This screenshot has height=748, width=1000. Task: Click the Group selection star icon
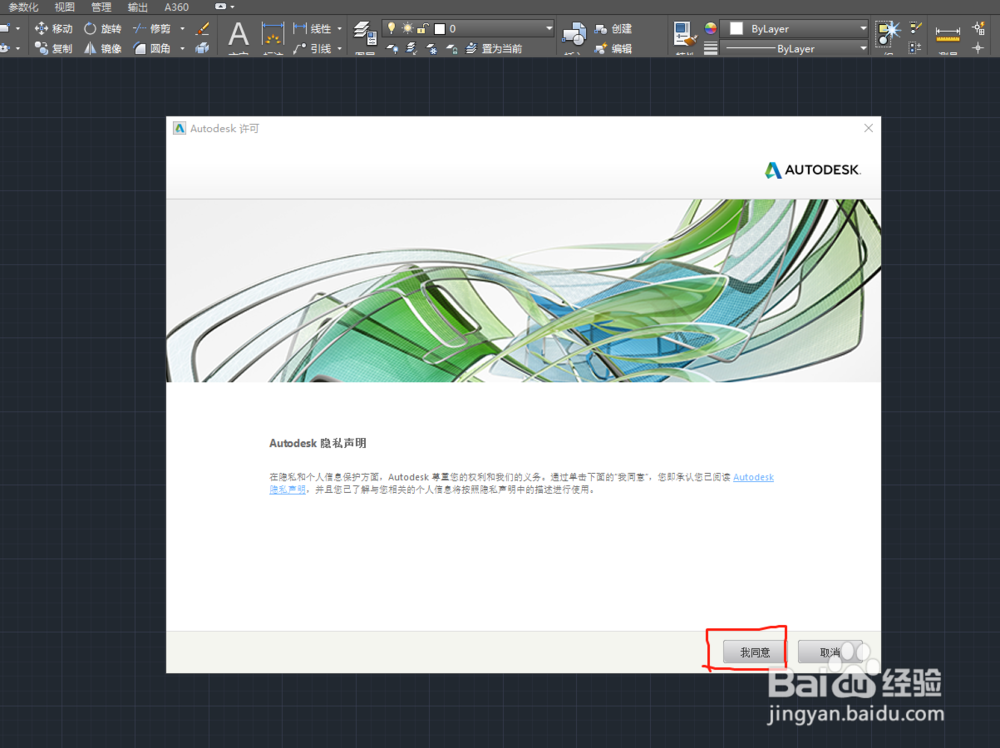888,33
